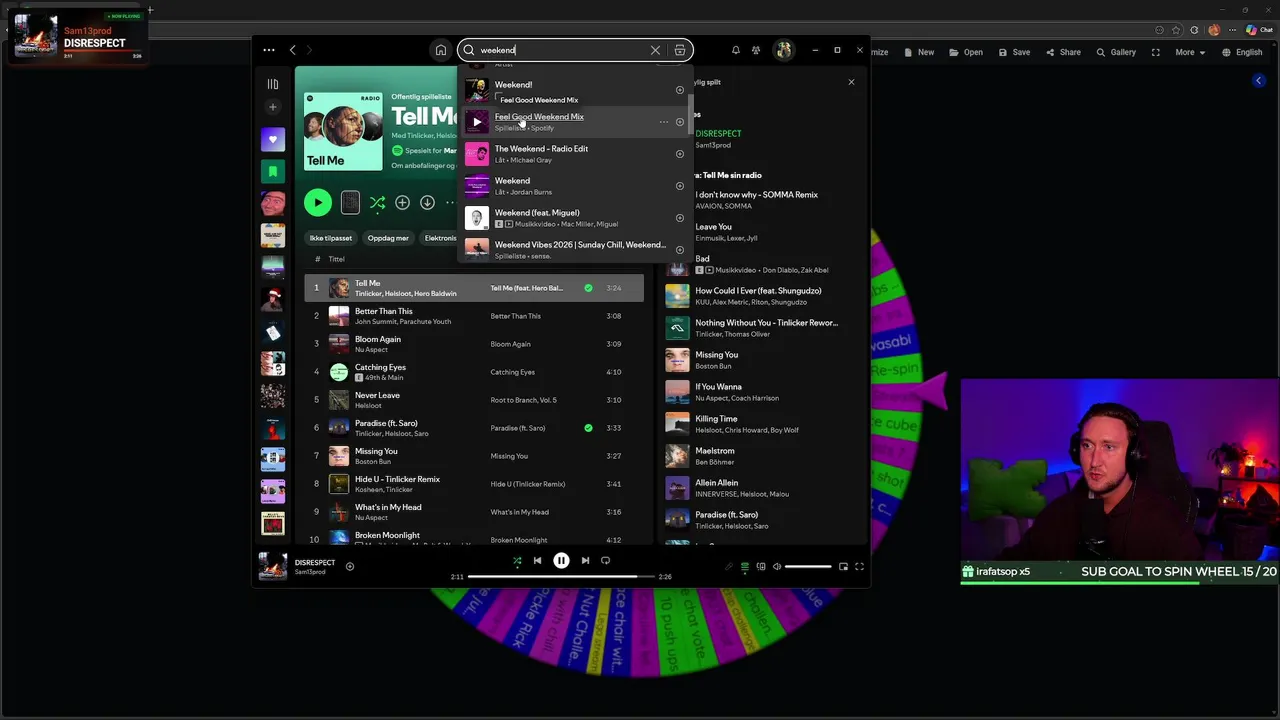Toggle repeat in the player bar
Screen dimensions: 1280x720
tap(605, 561)
